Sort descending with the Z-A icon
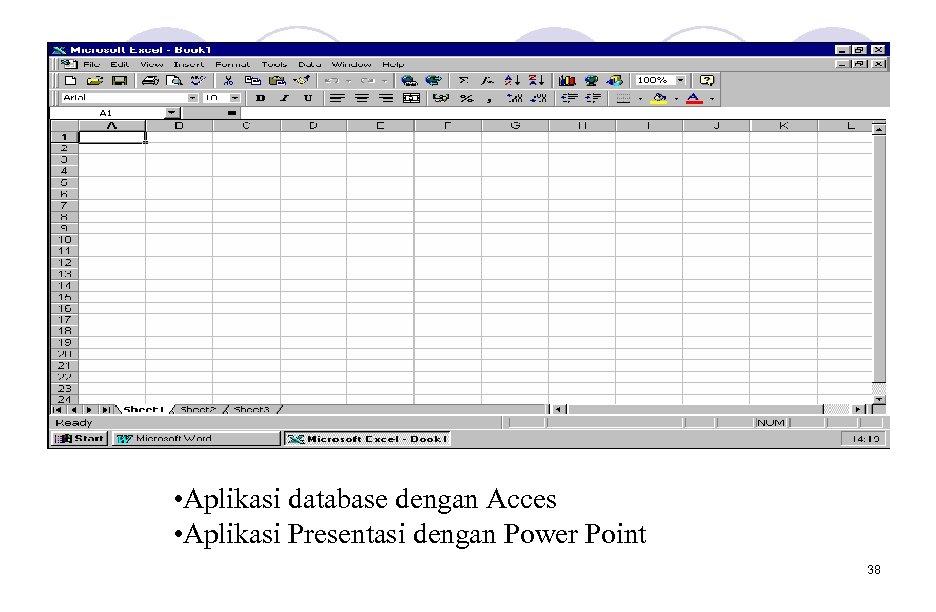936x612 pixels. (x=536, y=81)
